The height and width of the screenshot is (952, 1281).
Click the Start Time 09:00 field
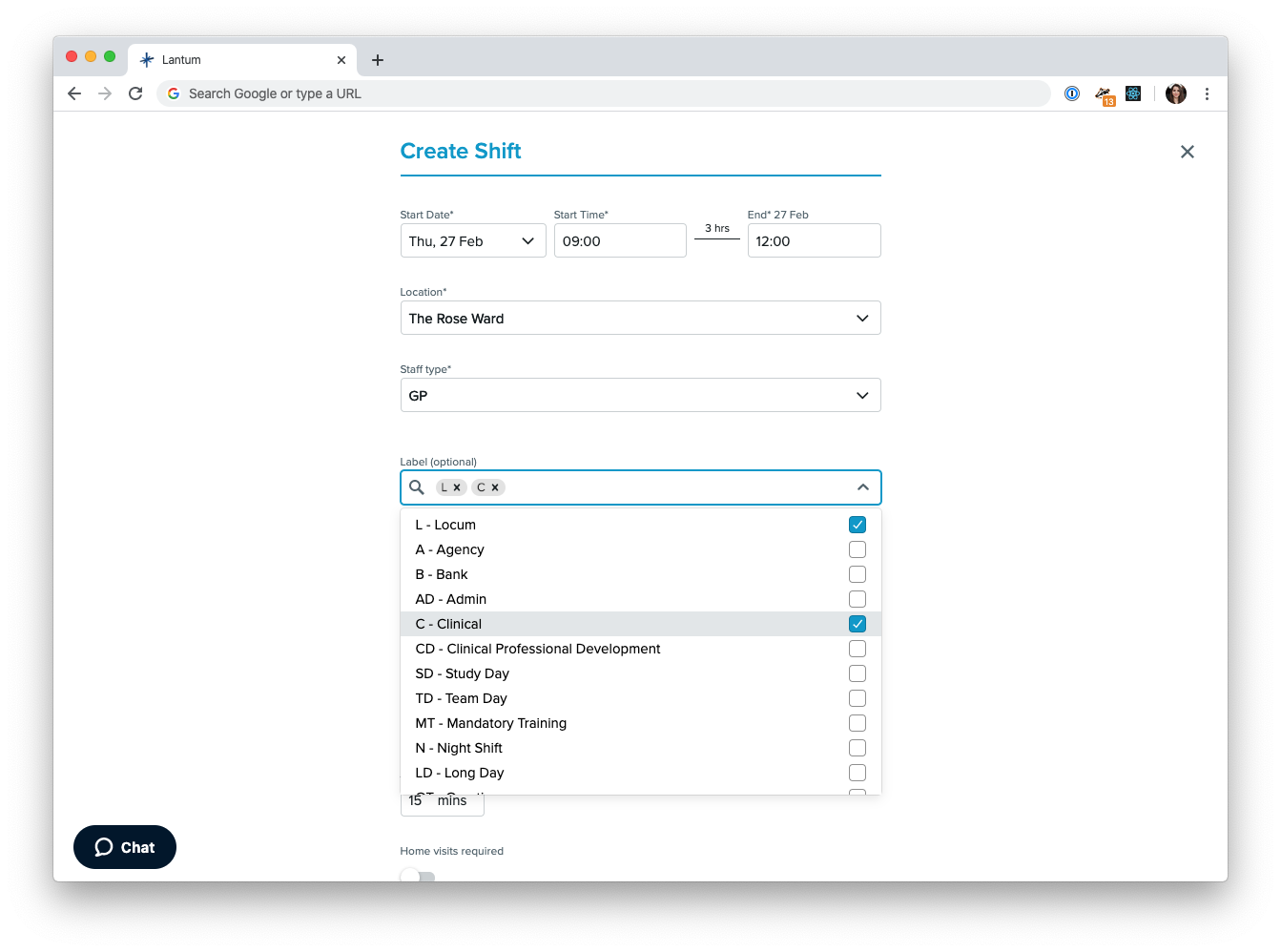click(620, 240)
